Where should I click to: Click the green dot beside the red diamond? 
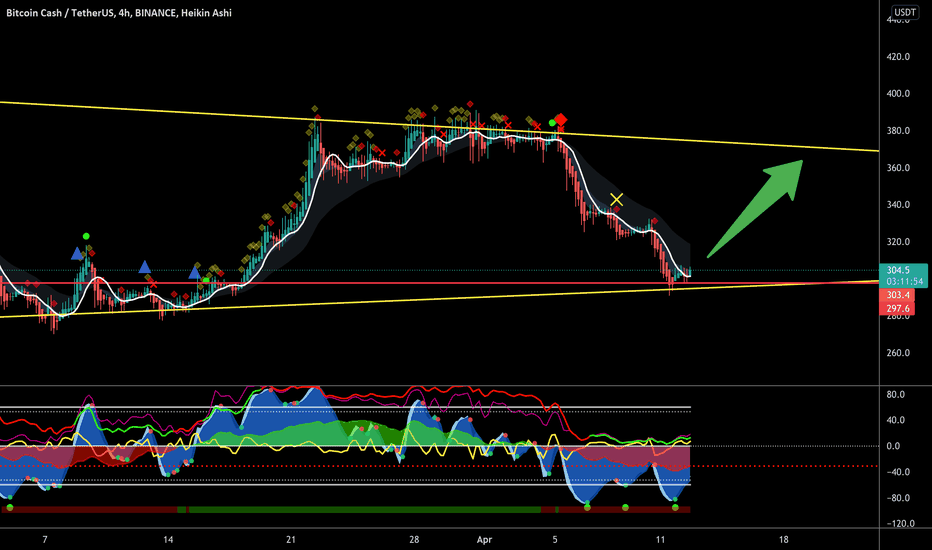[552, 123]
